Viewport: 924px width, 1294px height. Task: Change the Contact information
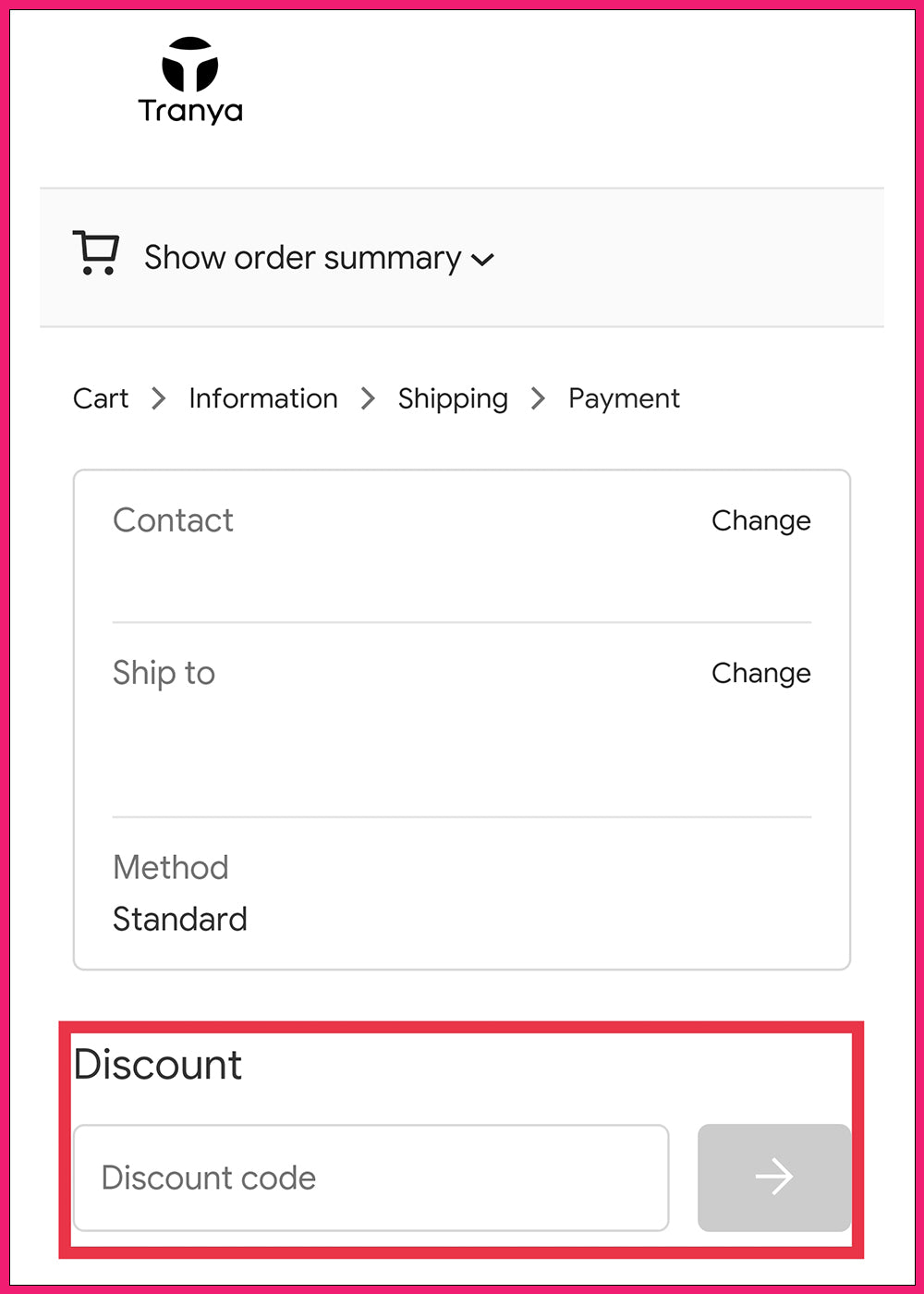(x=760, y=520)
